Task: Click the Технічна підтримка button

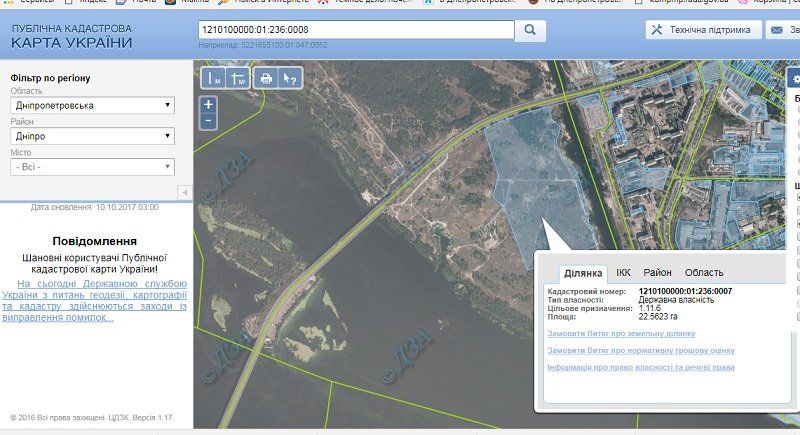Action: click(700, 30)
